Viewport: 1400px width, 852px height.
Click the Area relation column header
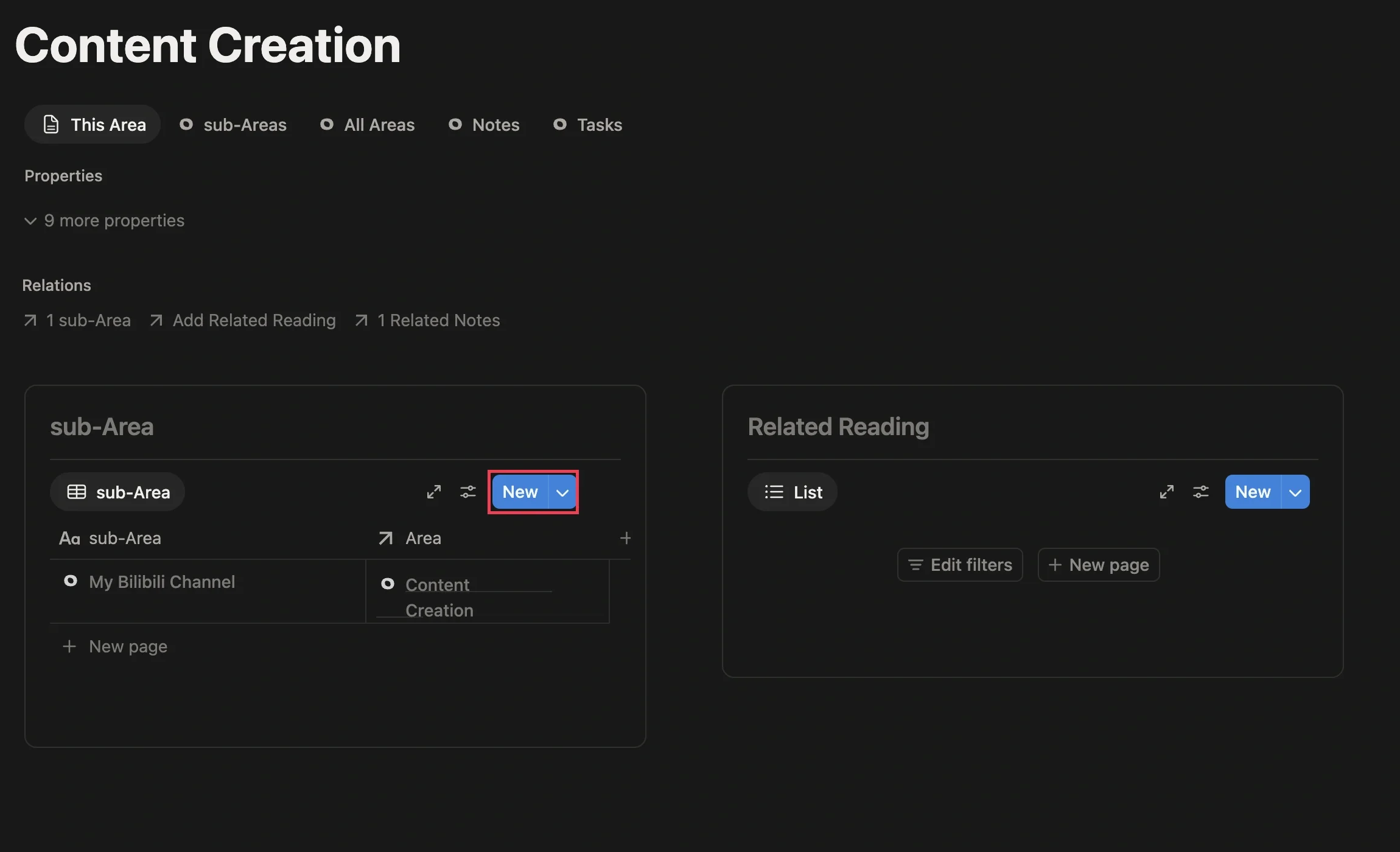(x=410, y=538)
